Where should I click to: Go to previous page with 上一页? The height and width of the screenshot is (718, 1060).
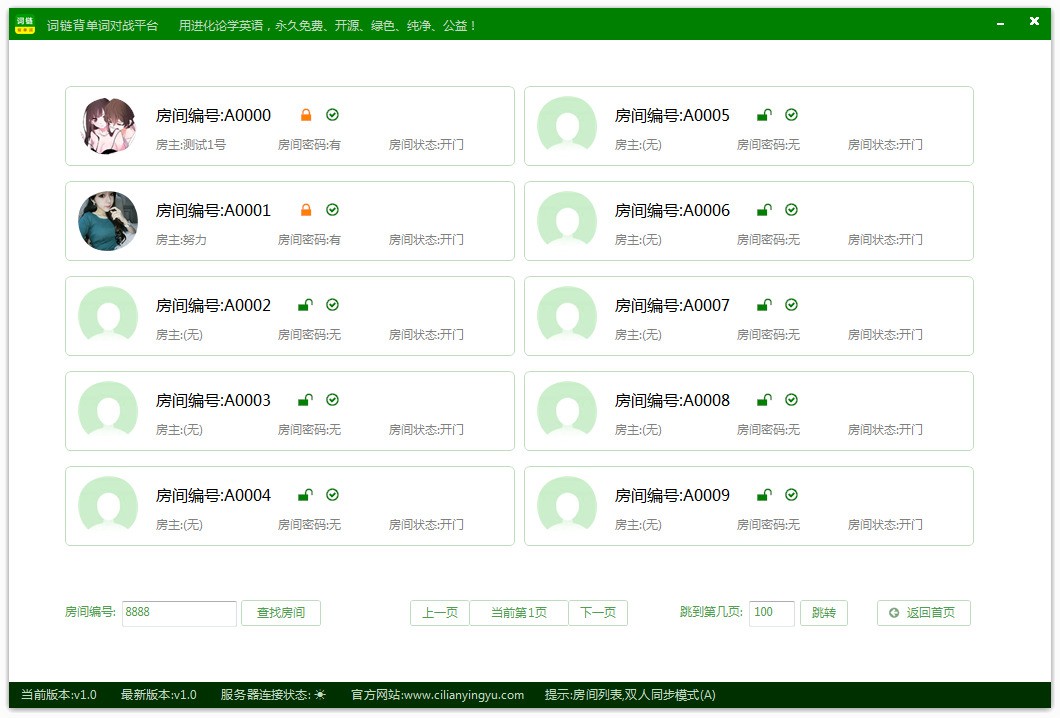(x=440, y=613)
